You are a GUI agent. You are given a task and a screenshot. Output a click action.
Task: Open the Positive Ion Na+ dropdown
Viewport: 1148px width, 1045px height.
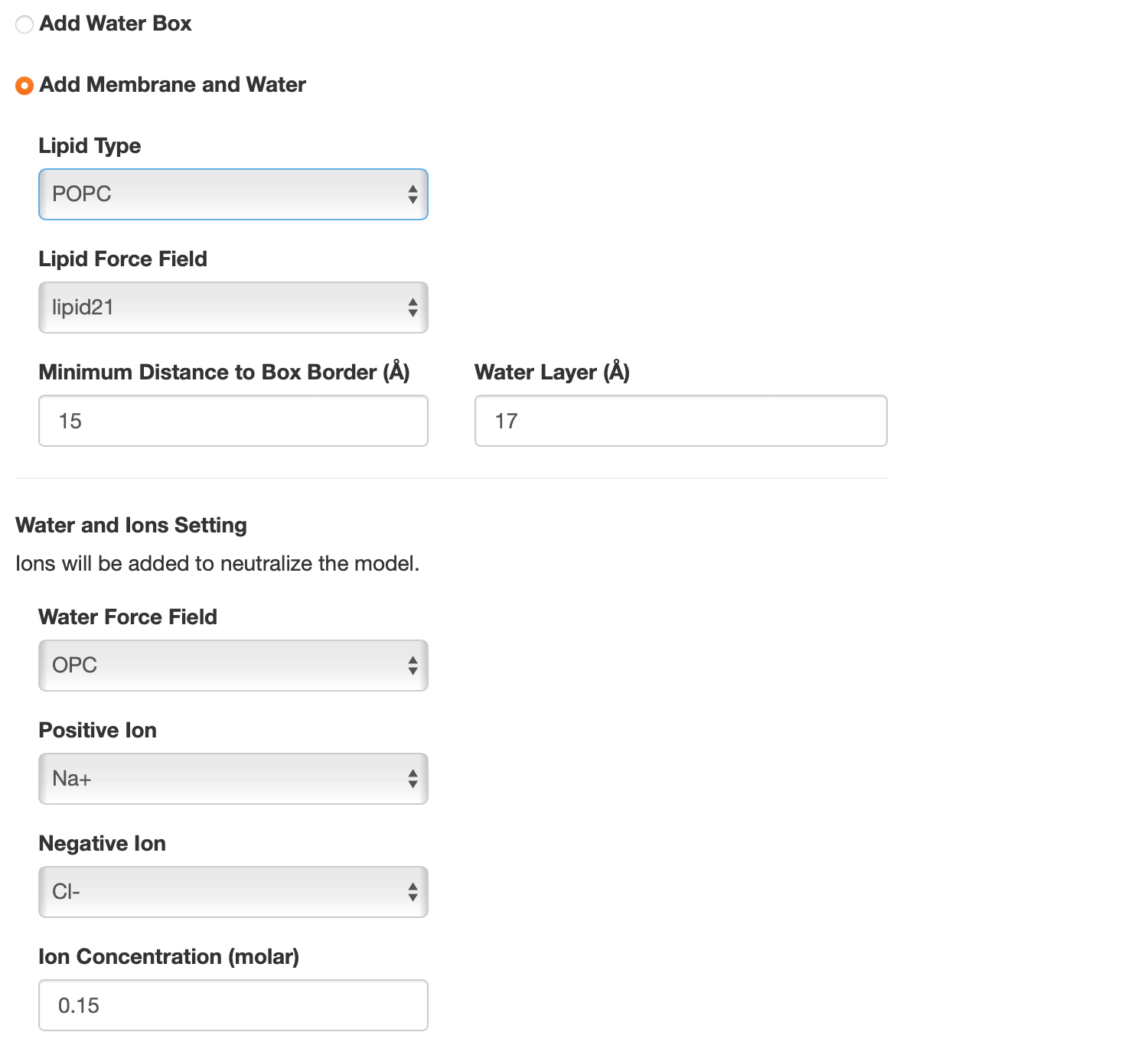[233, 779]
